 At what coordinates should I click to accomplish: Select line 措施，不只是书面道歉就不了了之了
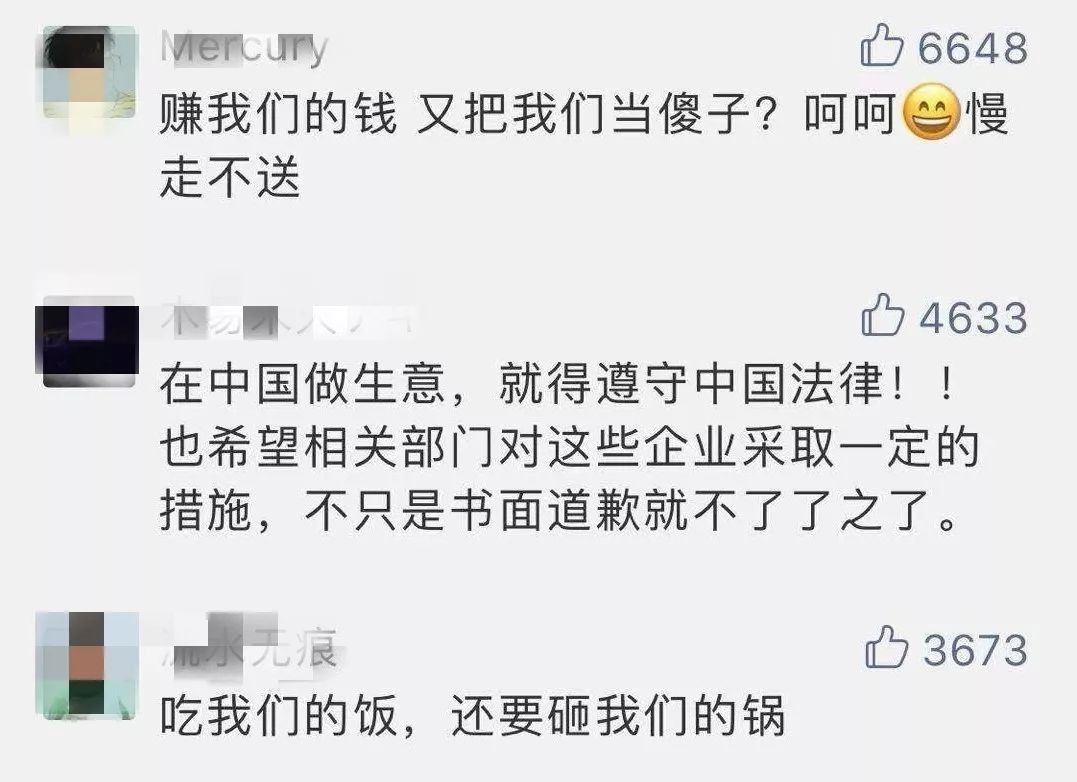coord(558,511)
